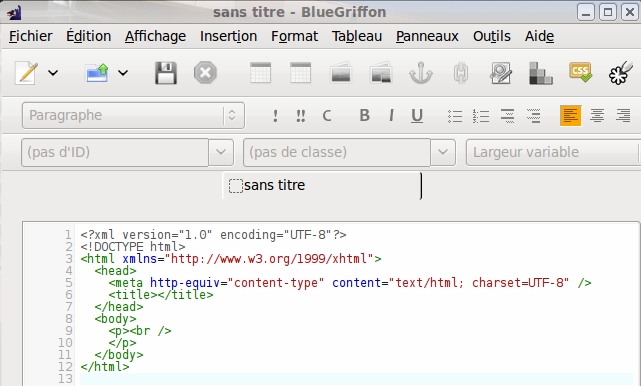The height and width of the screenshot is (386, 641).
Task: Toggle italic formatting
Action: point(391,115)
